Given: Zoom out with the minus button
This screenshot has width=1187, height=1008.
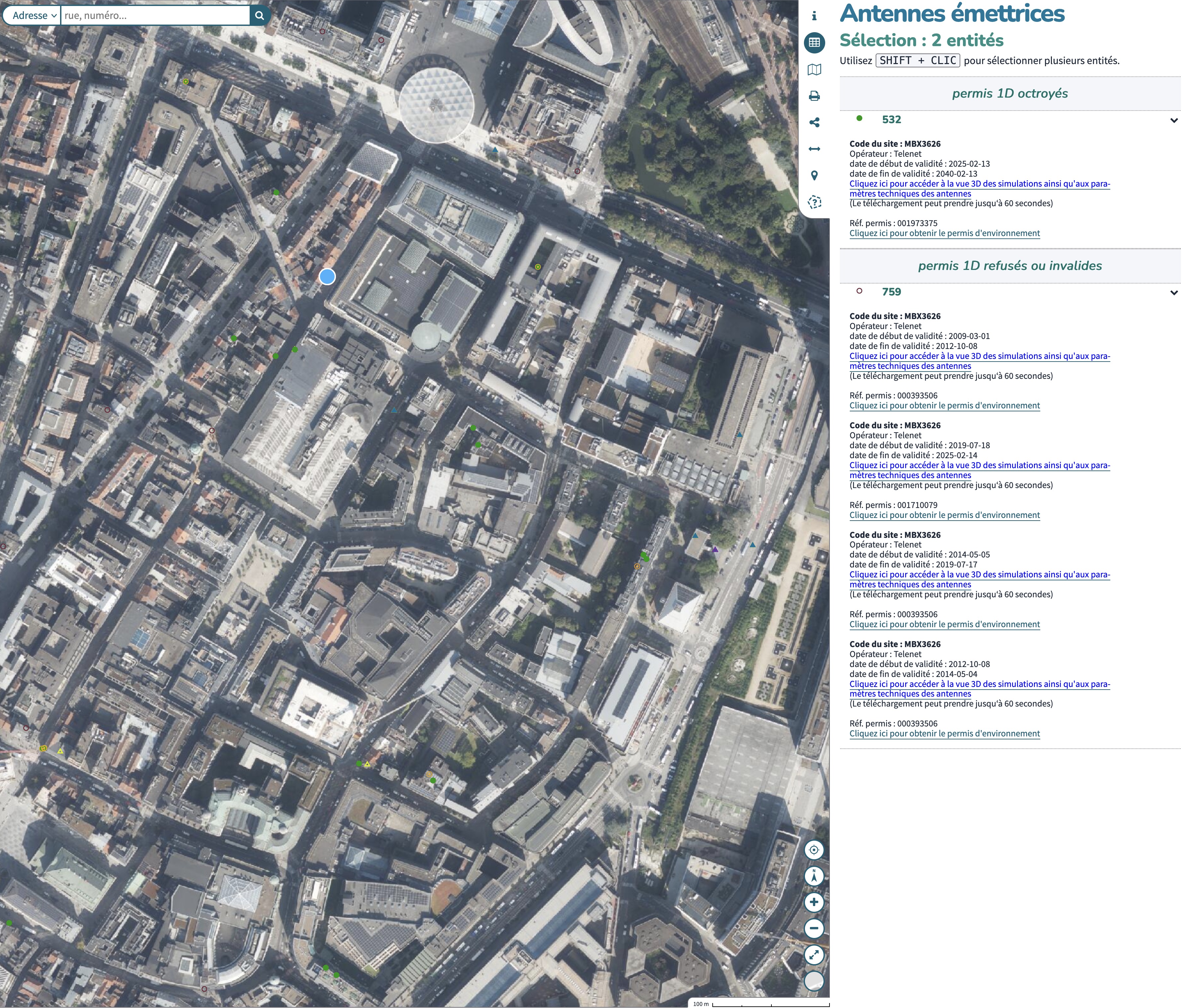Looking at the screenshot, I should 814,928.
